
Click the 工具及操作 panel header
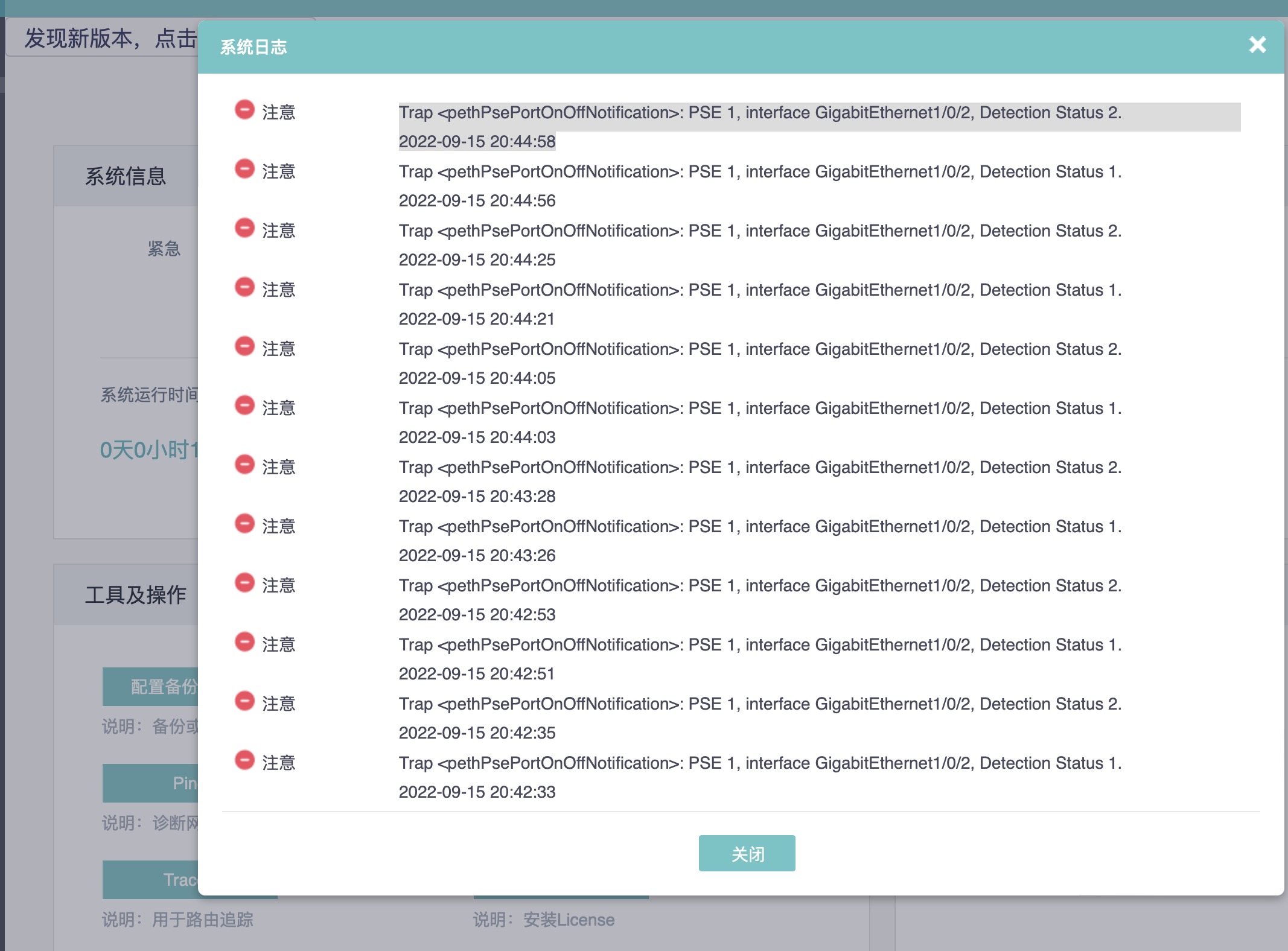pyautogui.click(x=135, y=595)
